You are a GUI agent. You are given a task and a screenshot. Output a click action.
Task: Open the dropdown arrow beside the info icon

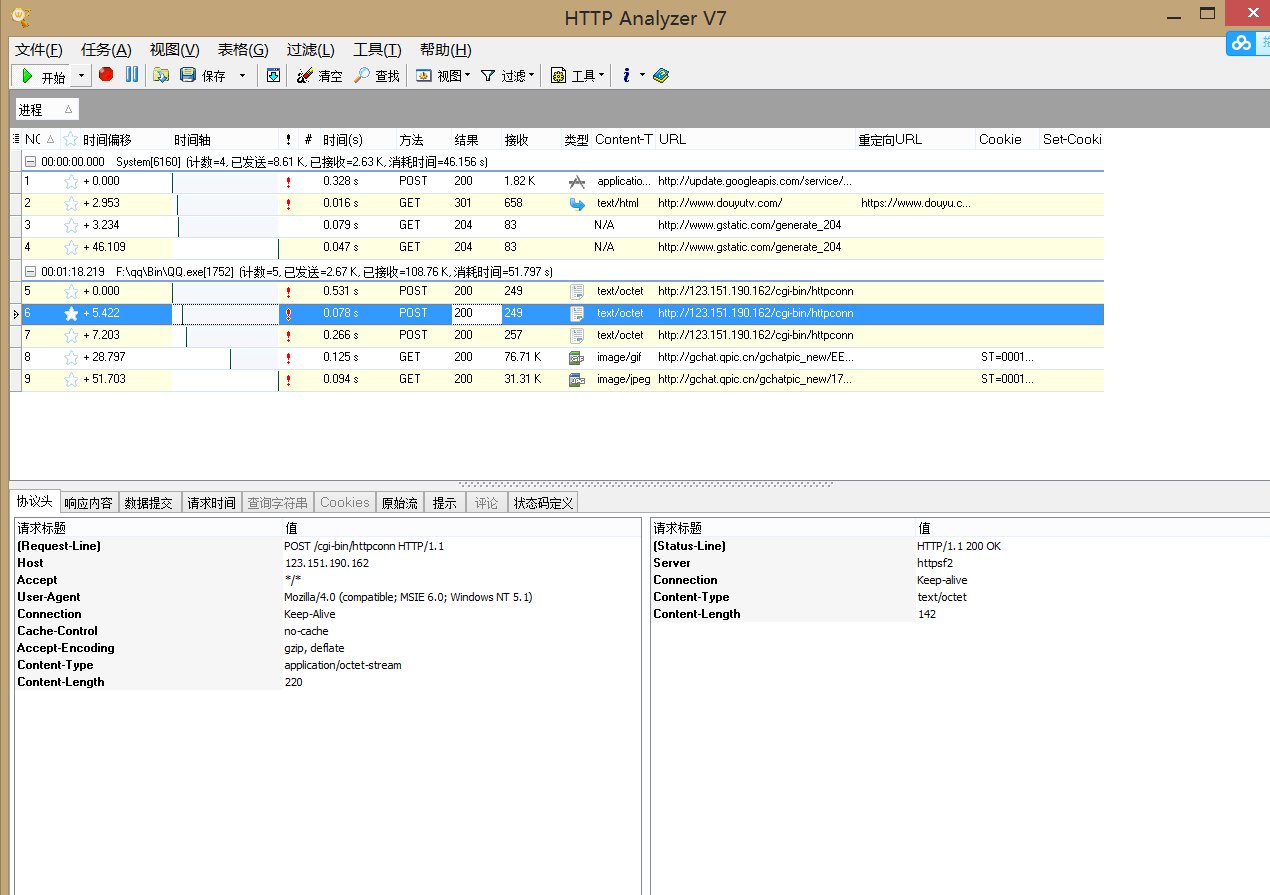[x=642, y=76]
